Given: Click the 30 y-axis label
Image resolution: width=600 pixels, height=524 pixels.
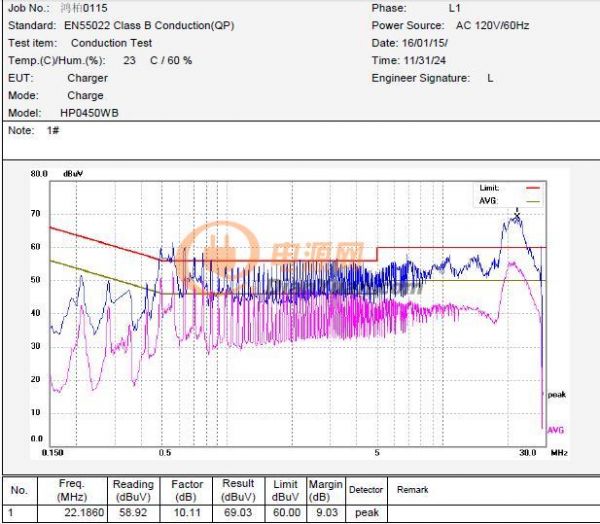Looking at the screenshot, I should (36, 346).
